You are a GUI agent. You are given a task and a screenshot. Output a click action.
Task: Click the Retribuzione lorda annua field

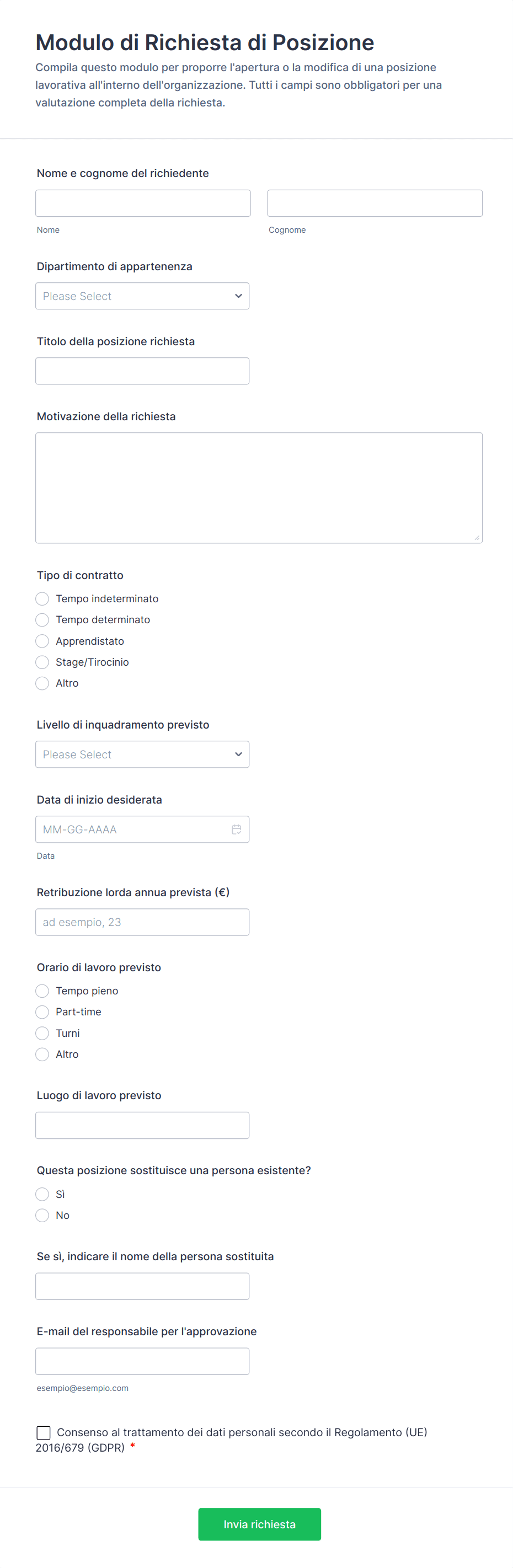click(142, 922)
